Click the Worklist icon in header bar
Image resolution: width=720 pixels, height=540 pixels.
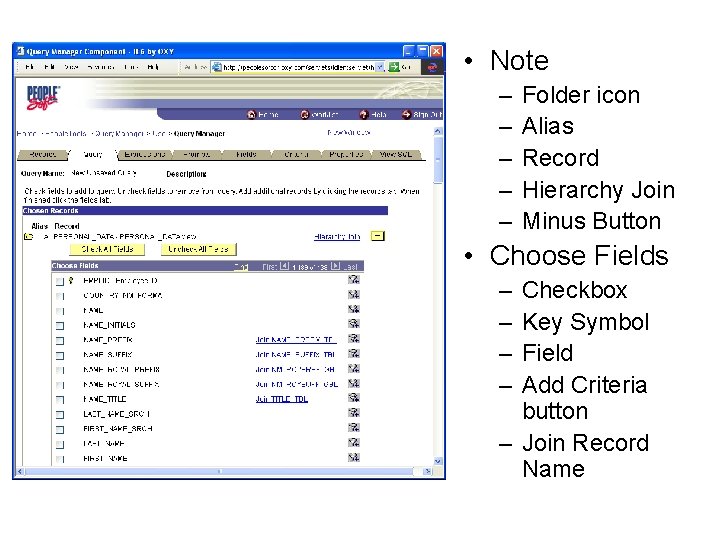click(x=304, y=114)
